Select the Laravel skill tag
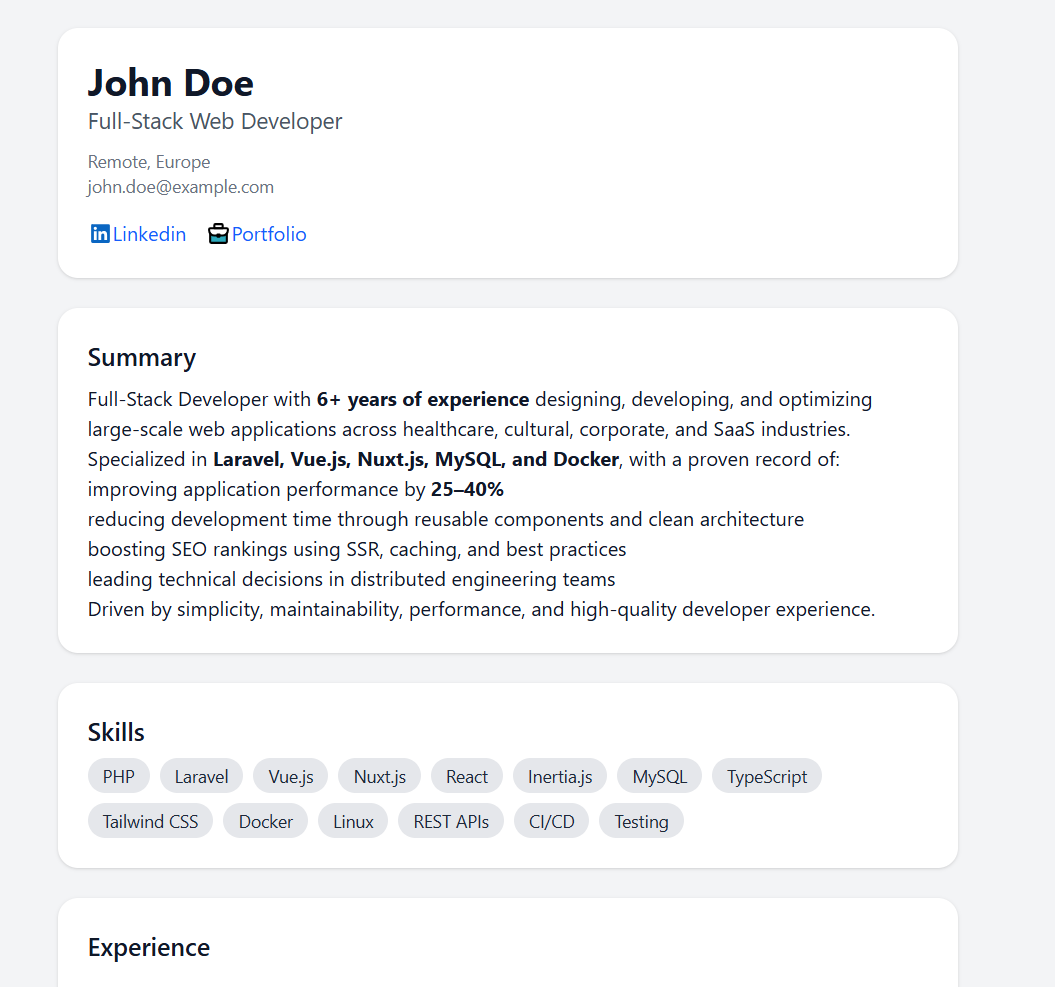This screenshot has height=987, width=1055. (201, 776)
